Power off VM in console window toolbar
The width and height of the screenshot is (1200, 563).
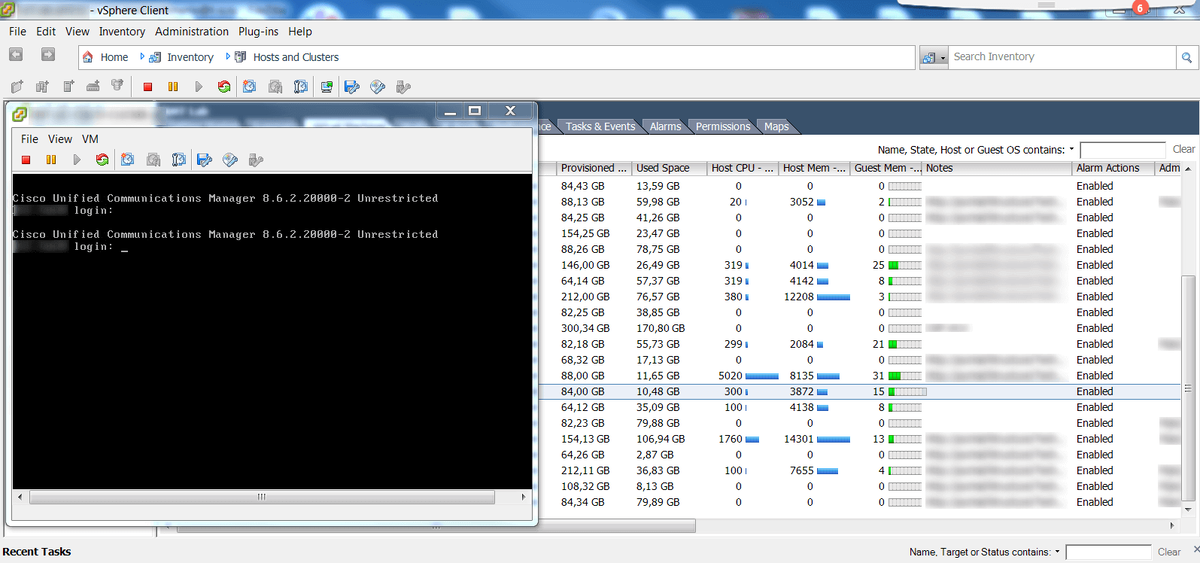[x=26, y=159]
